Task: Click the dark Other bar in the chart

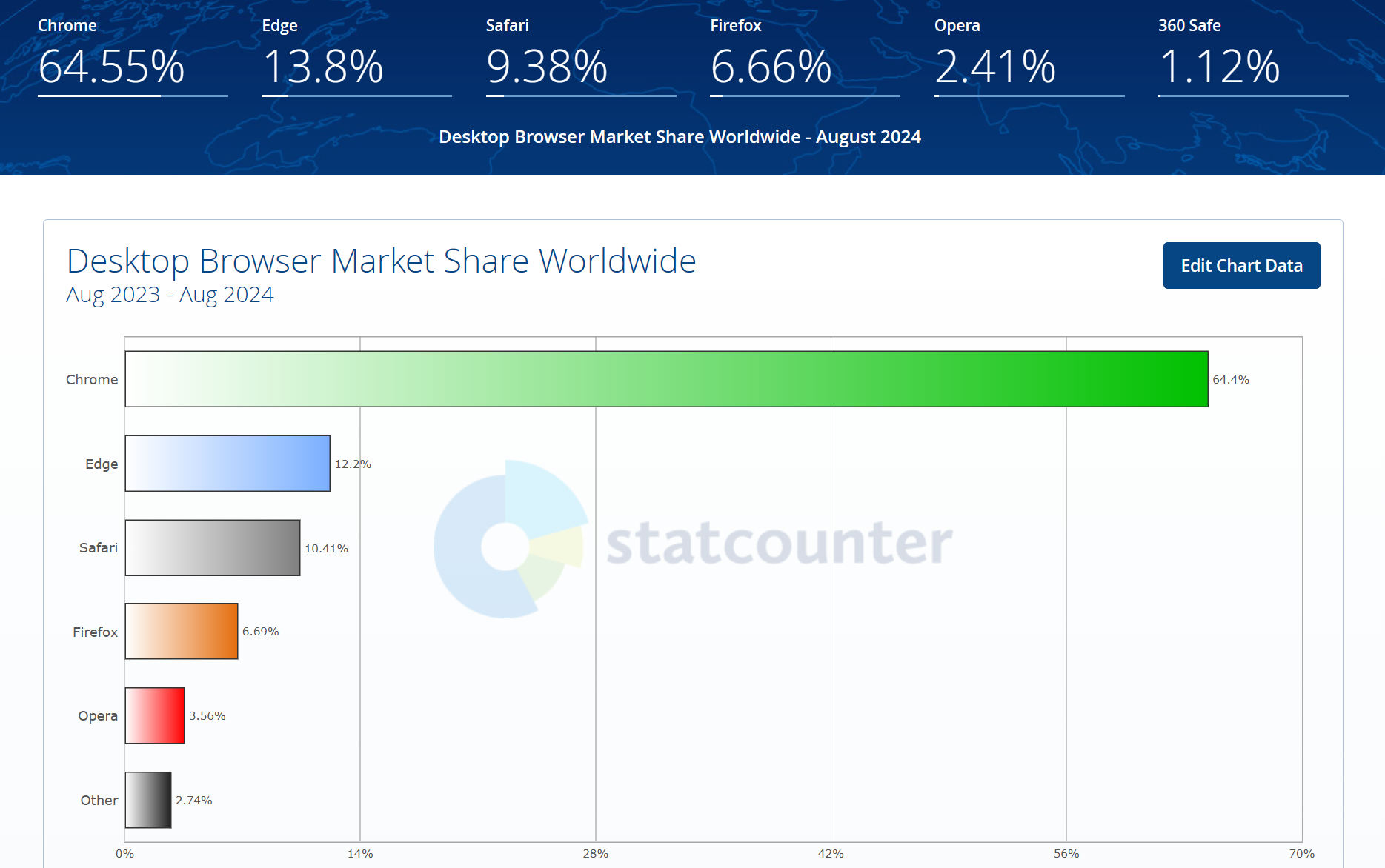Action: point(148,801)
